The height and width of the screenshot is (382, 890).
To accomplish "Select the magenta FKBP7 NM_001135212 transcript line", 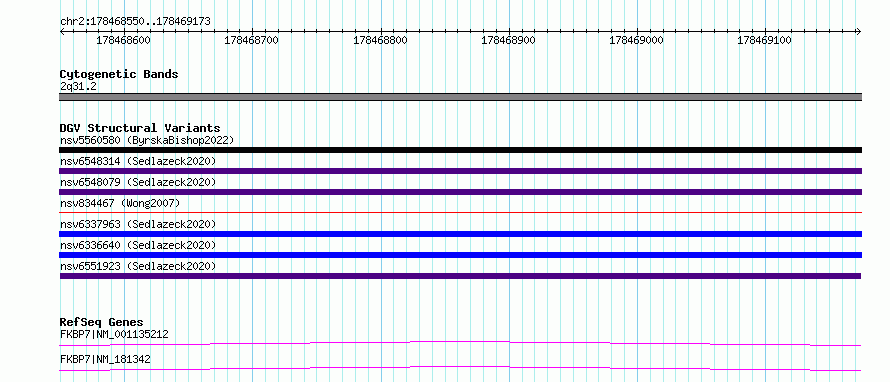I will click(460, 343).
